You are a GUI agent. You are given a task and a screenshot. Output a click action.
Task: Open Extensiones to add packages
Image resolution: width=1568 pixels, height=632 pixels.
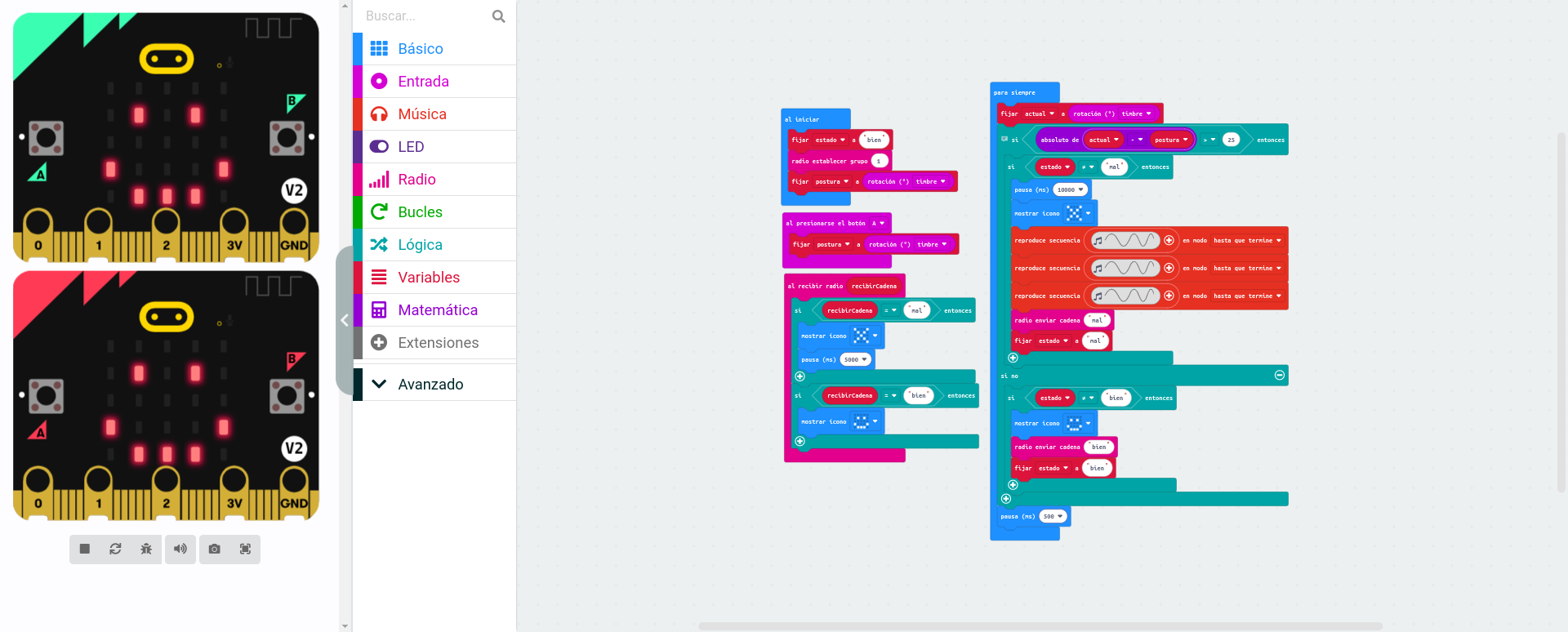point(434,343)
